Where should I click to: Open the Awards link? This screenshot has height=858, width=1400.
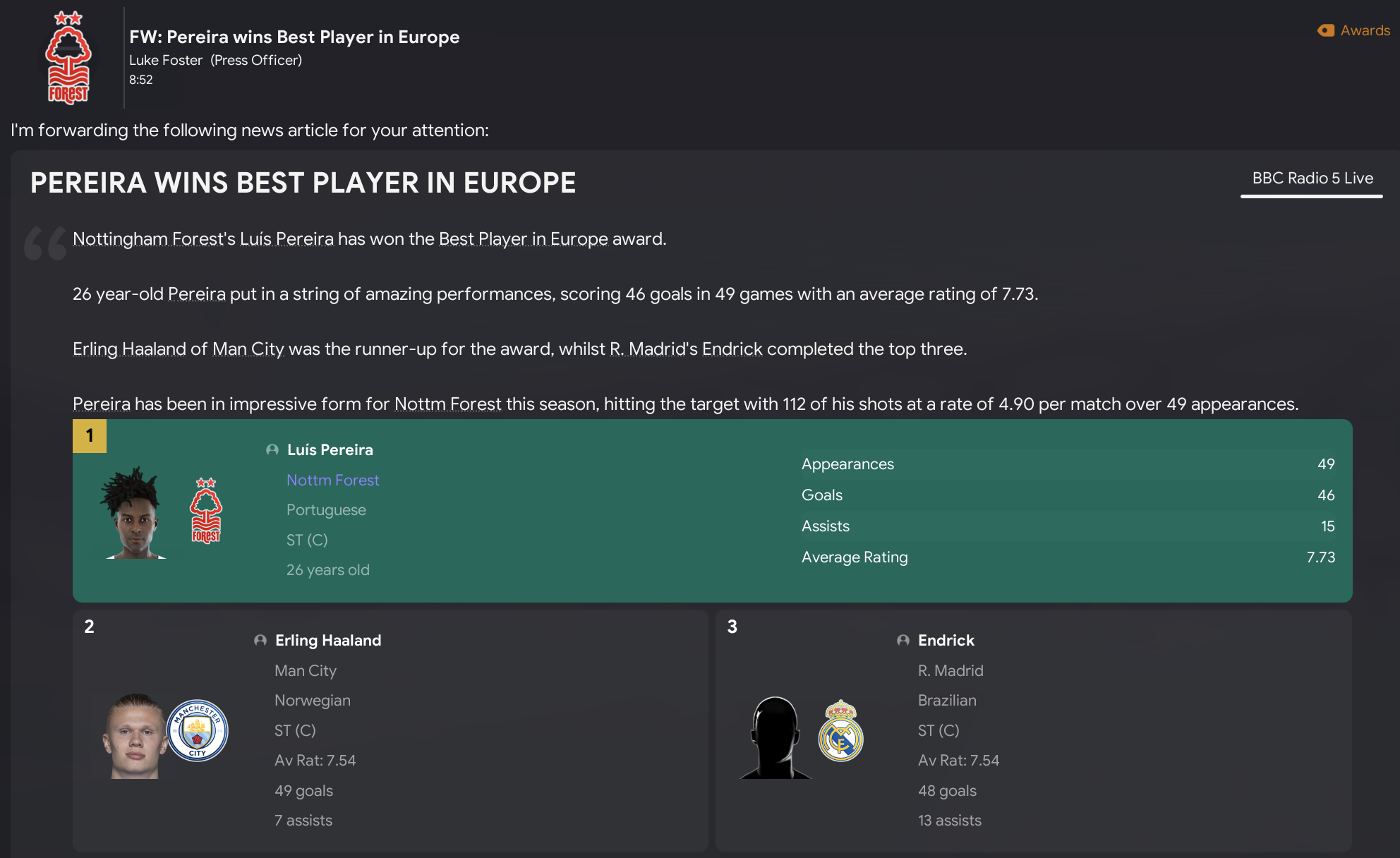[x=1365, y=30]
